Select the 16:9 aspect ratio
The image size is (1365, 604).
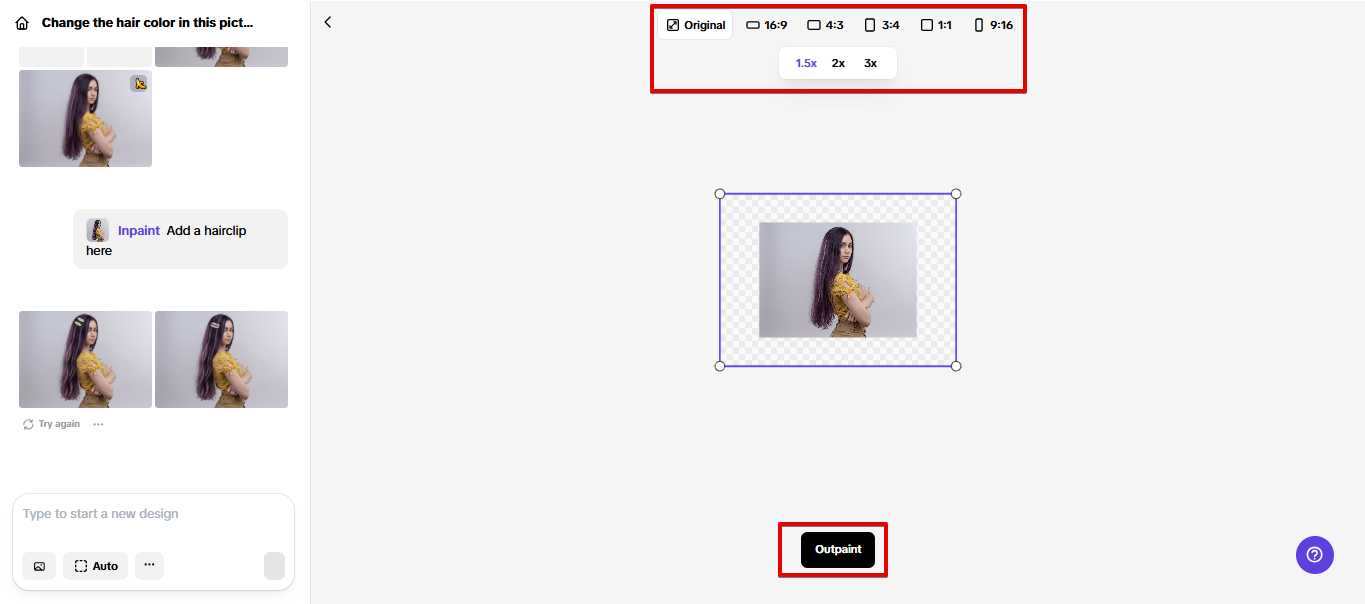point(766,24)
